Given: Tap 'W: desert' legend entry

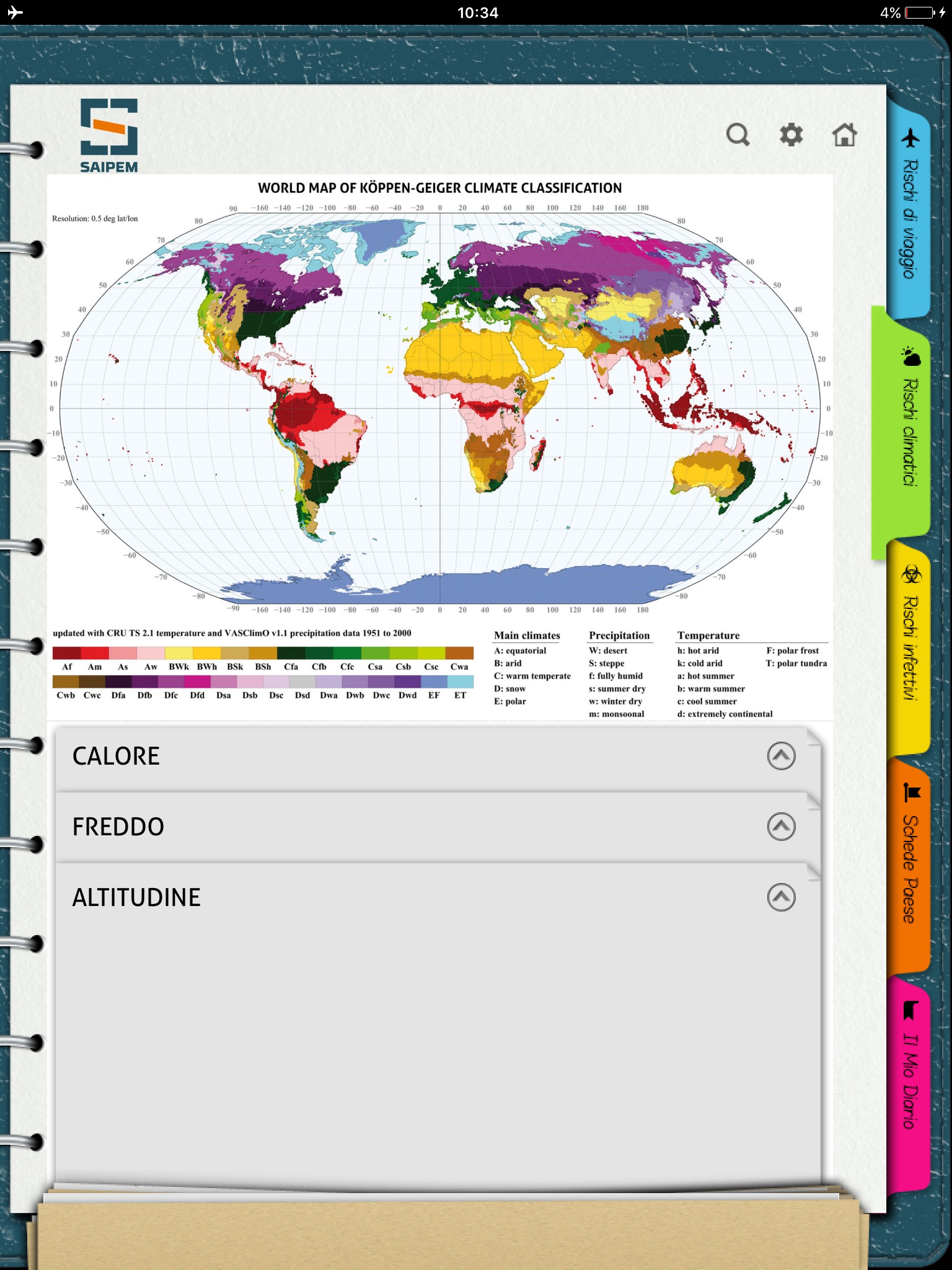Looking at the screenshot, I should point(608,651).
